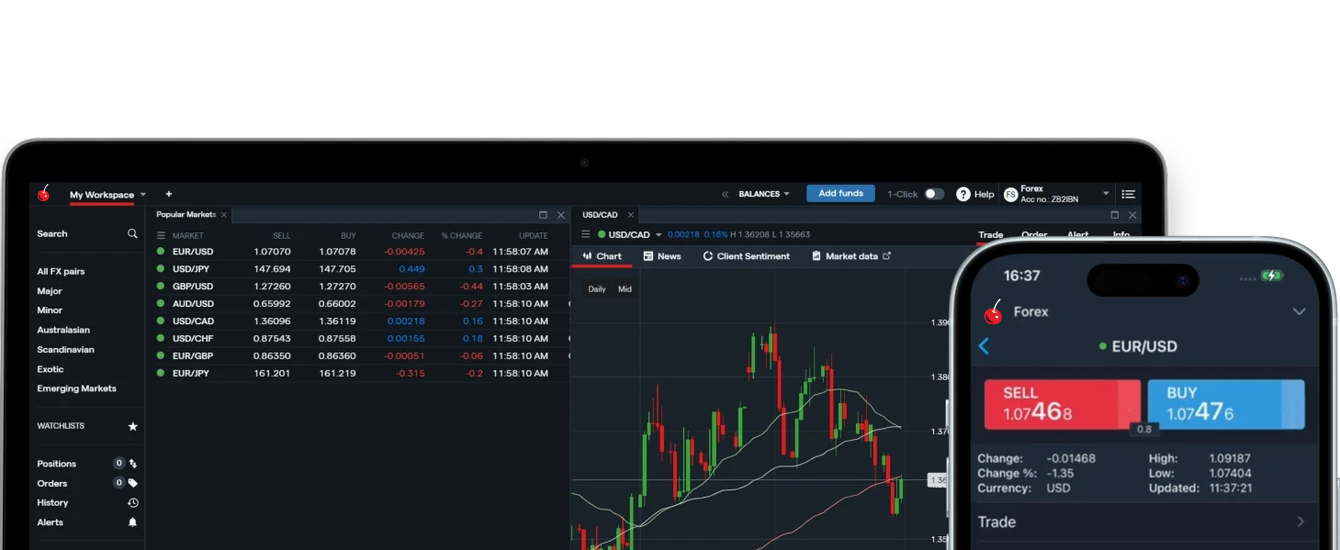This screenshot has width=1340, height=550.
Task: Close the Popular Markets tab
Action: point(223,215)
